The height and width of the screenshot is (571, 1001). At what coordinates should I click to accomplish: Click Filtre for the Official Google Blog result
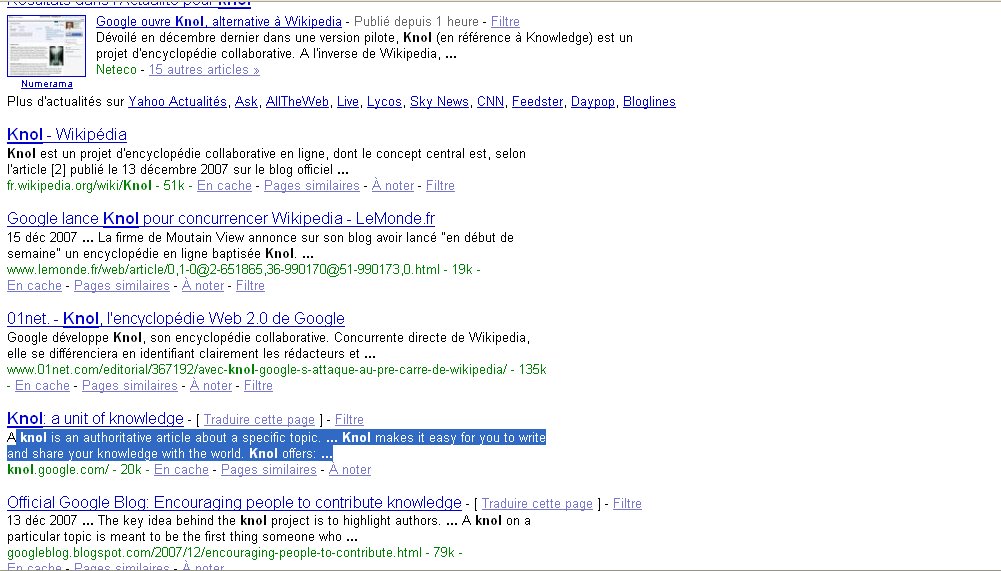pos(627,503)
